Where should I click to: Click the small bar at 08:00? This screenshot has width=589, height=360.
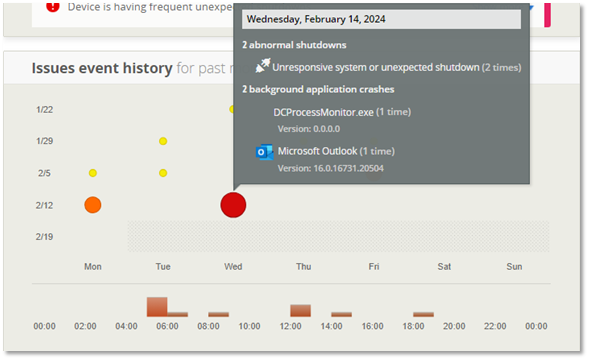[219, 314]
